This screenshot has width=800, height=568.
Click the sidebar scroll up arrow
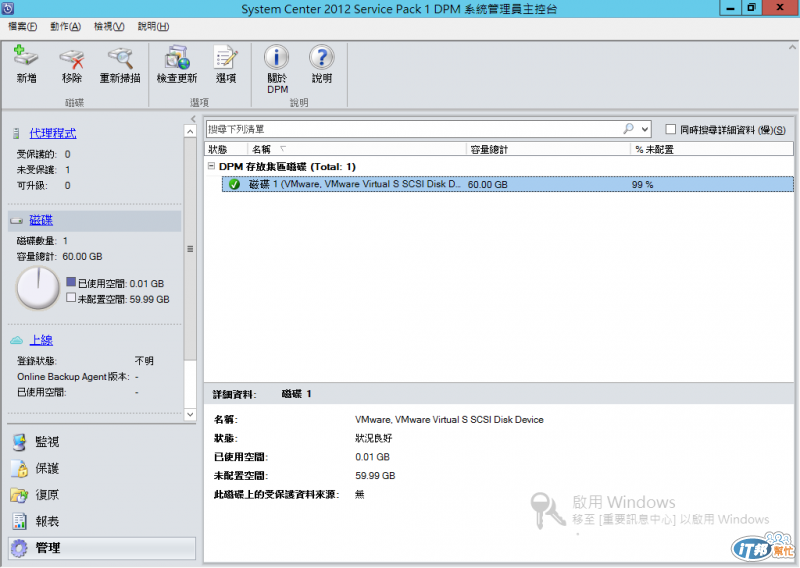(190, 132)
